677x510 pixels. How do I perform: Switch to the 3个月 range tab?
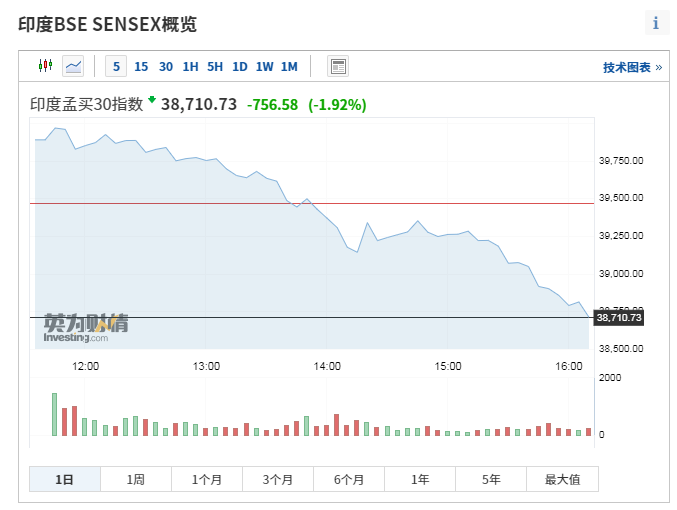(278, 479)
